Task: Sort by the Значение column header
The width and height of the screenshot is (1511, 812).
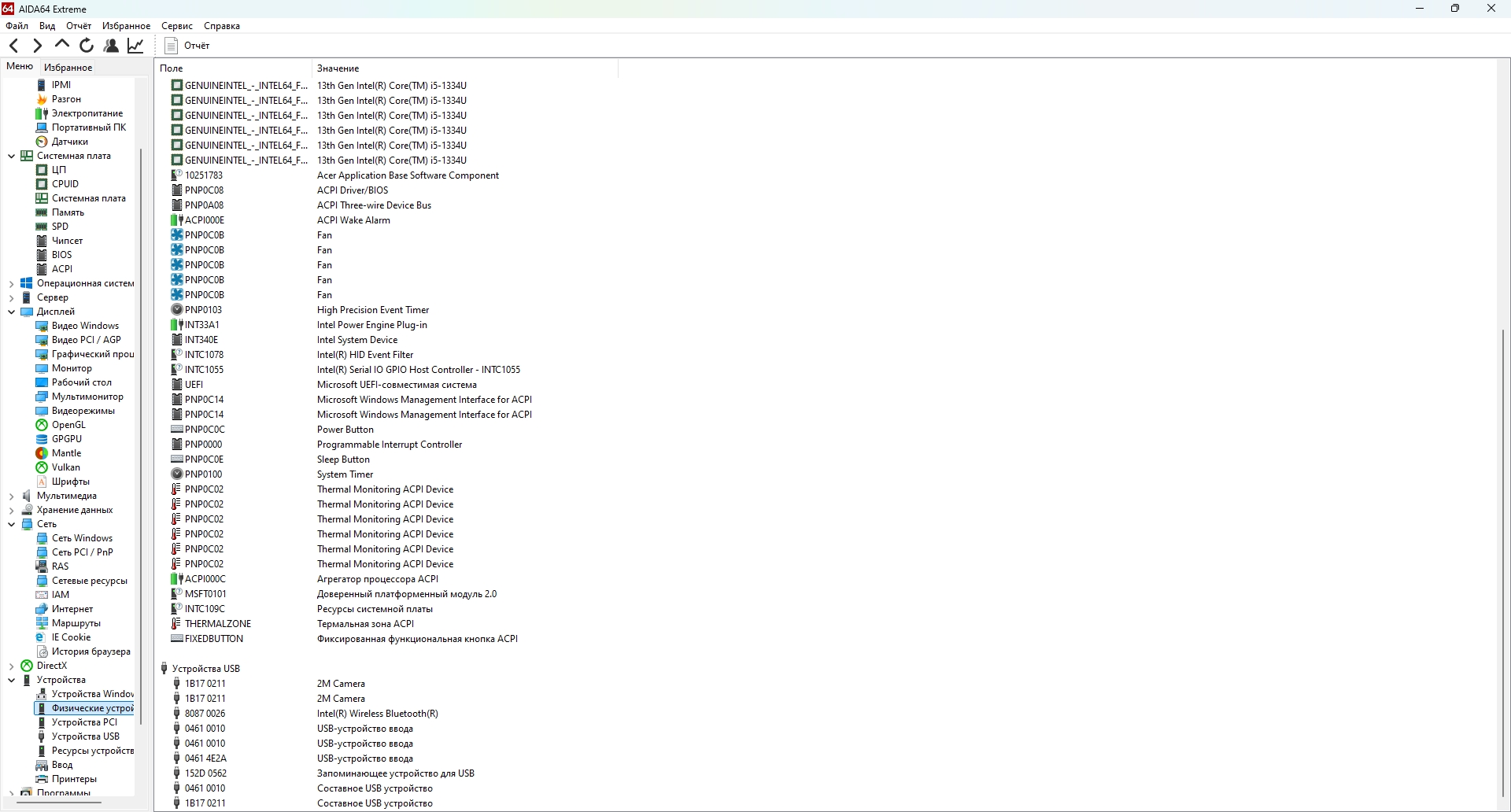Action: tap(465, 68)
